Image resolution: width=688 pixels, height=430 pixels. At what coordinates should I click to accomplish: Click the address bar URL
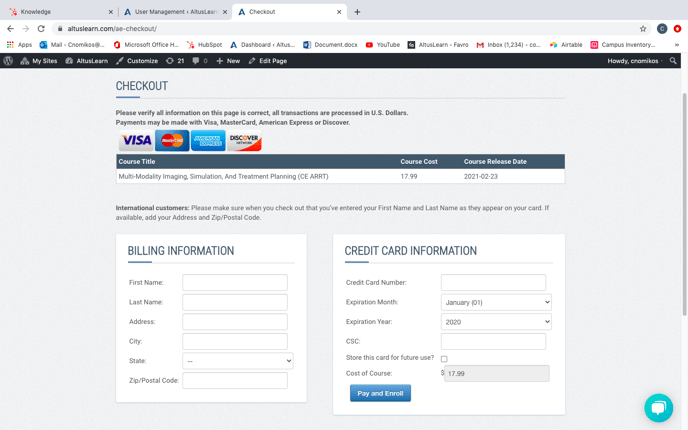point(112,29)
